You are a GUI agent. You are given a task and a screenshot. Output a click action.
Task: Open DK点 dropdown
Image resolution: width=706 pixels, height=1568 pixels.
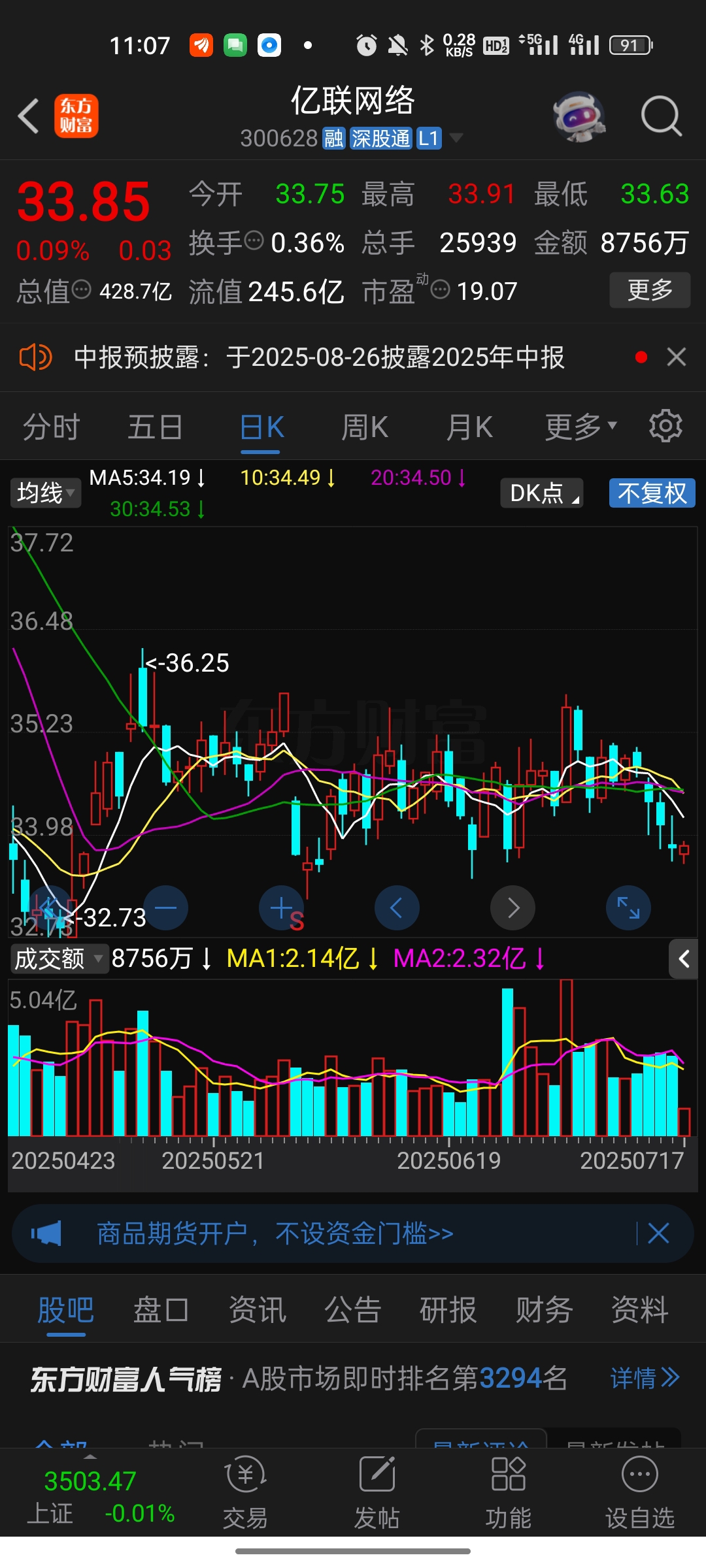542,493
